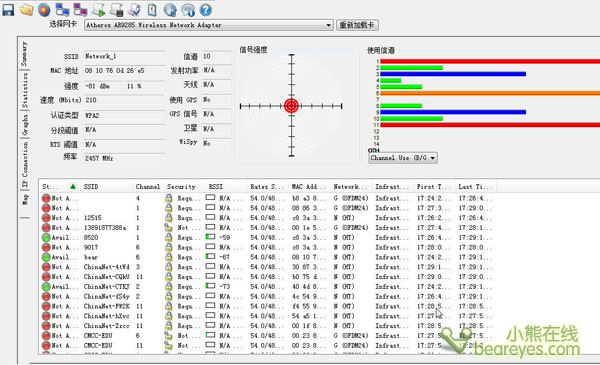The image size is (600, 365).
Task: Click the SSID Network_1 field
Action: [124, 56]
